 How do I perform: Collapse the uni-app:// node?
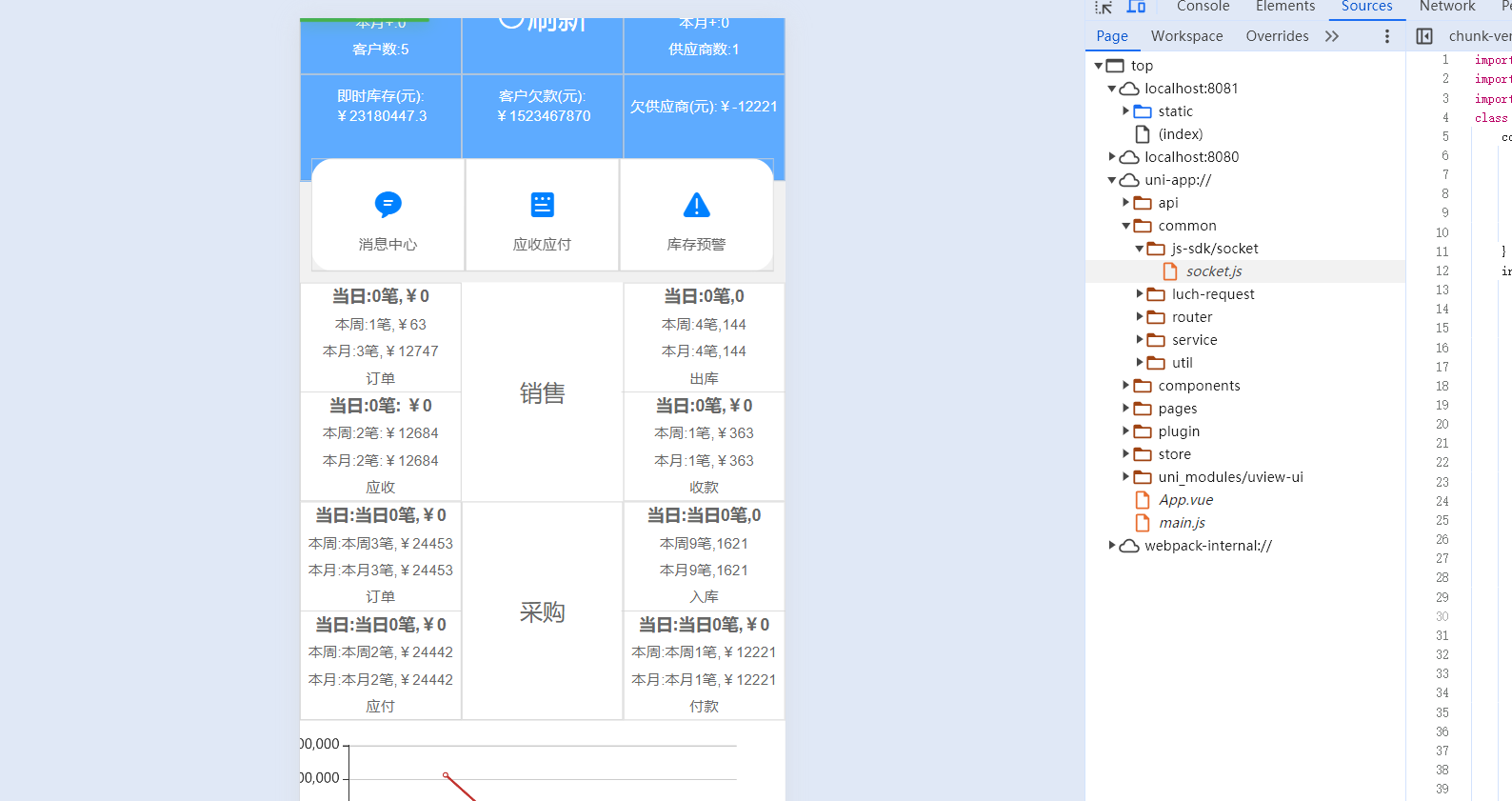click(x=1111, y=180)
